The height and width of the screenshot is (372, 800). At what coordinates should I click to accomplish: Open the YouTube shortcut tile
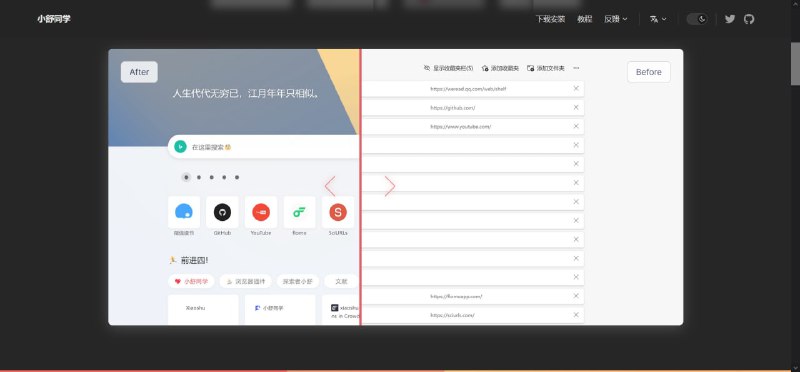(261, 212)
